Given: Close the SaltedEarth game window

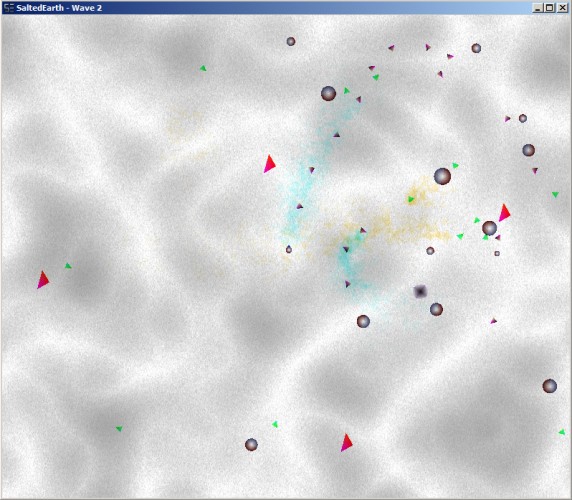Looking at the screenshot, I should point(562,8).
